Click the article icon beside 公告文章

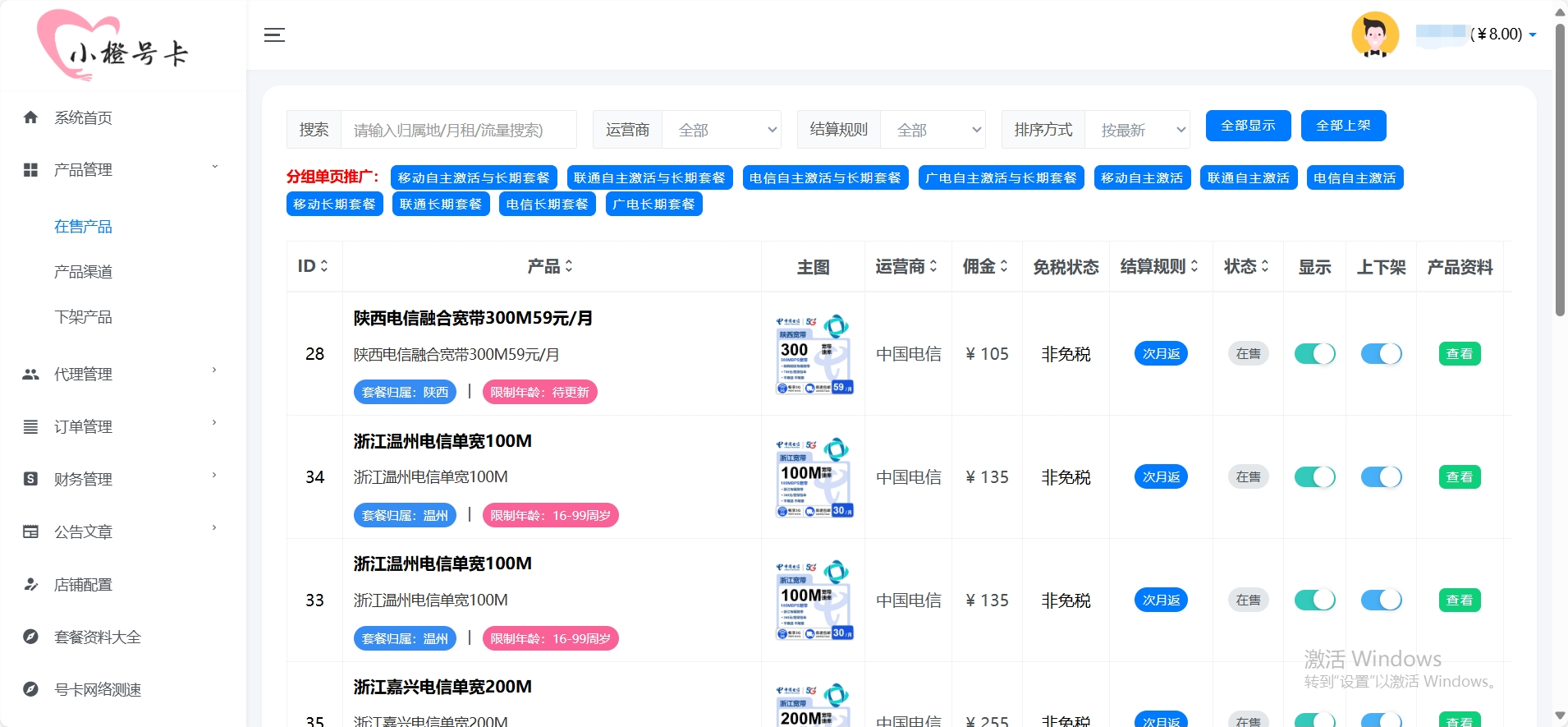click(x=30, y=531)
